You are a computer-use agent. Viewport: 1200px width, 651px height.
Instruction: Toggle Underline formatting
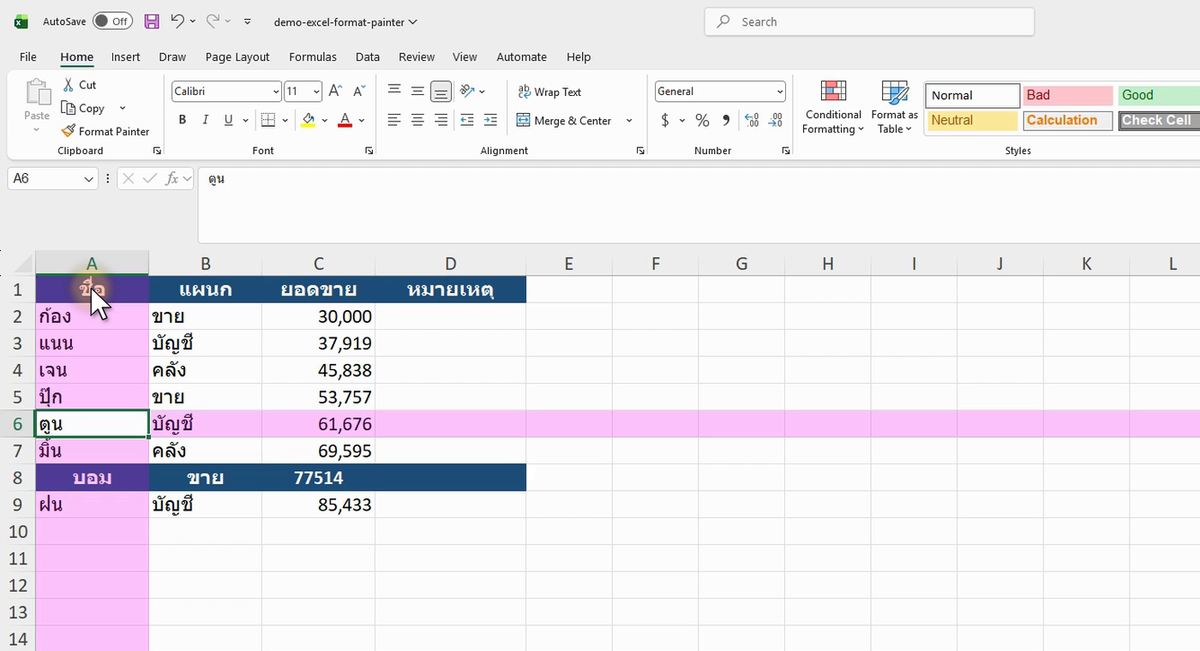click(x=229, y=120)
